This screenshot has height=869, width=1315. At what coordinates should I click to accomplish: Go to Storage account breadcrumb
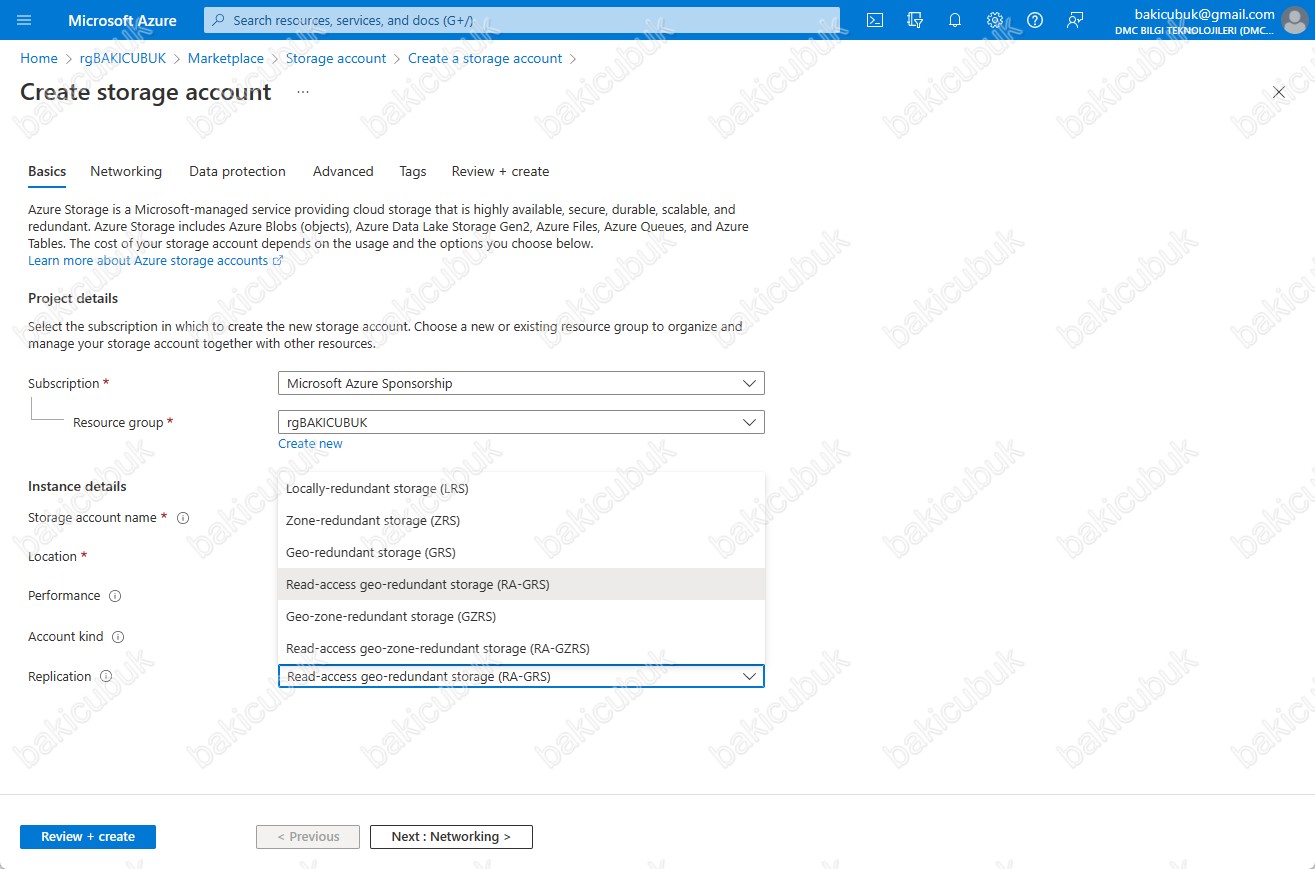pos(336,59)
